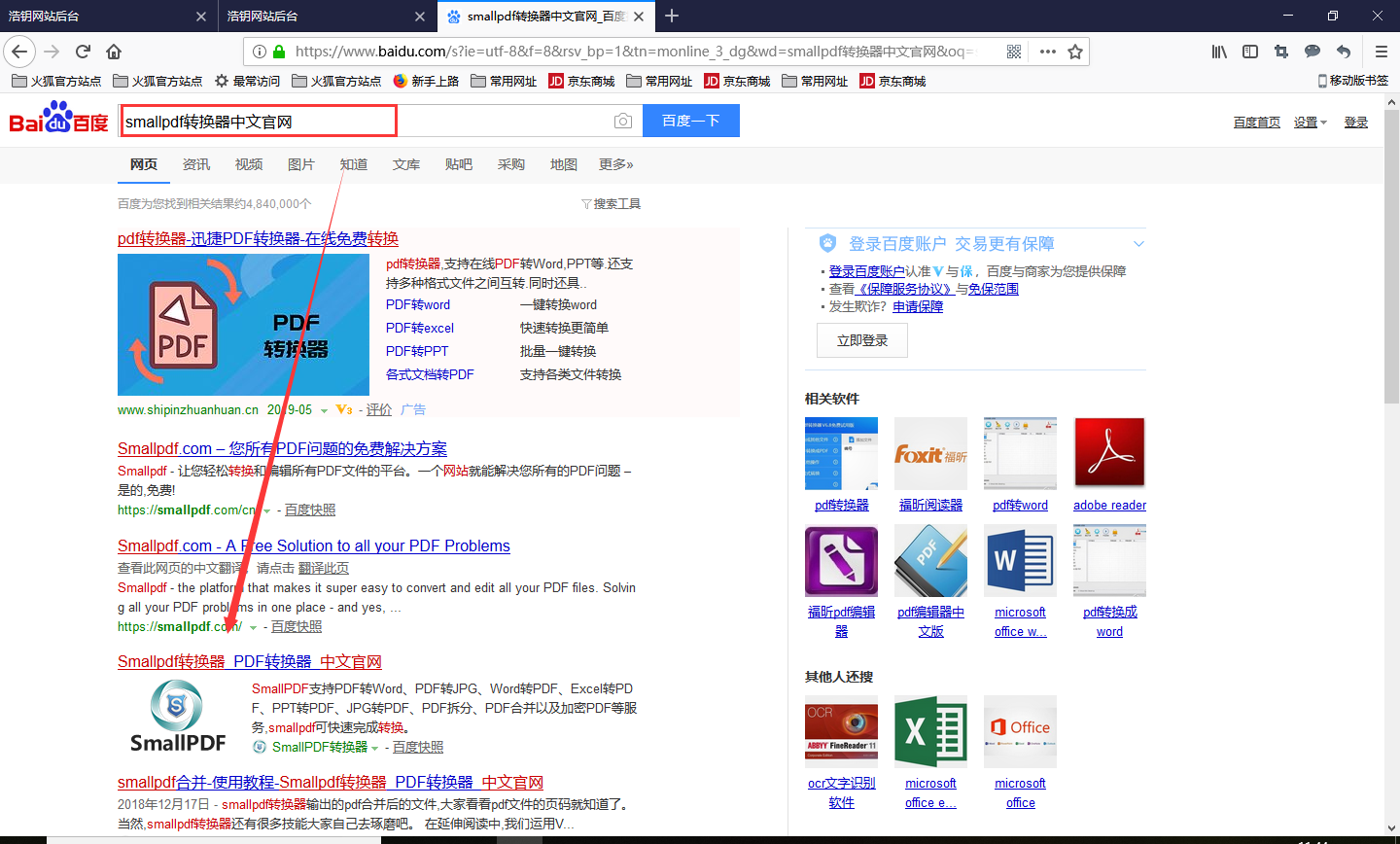Click the 翻译此页 link
The image size is (1400, 844).
pyautogui.click(x=324, y=568)
